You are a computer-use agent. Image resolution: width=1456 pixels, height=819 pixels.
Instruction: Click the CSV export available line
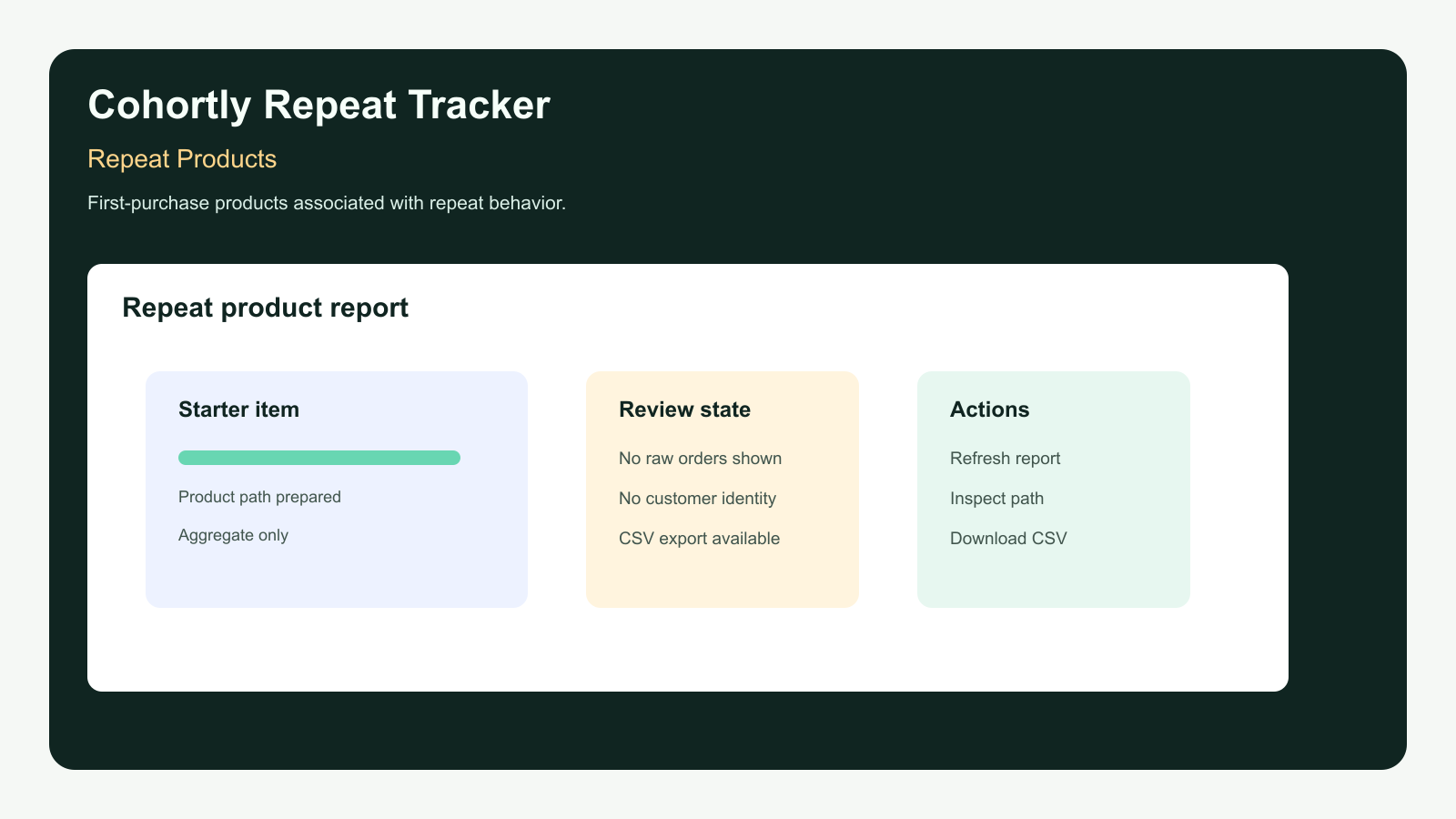(699, 539)
